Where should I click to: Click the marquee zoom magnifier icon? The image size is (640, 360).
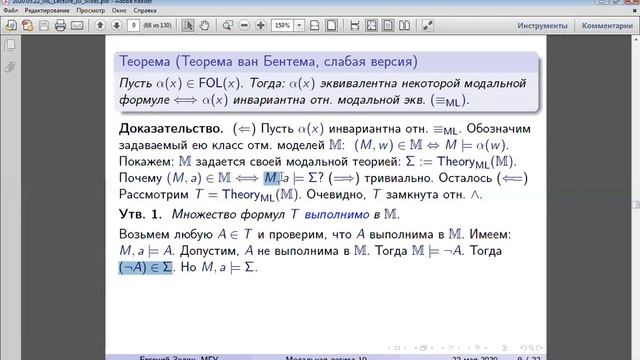[x=227, y=26]
